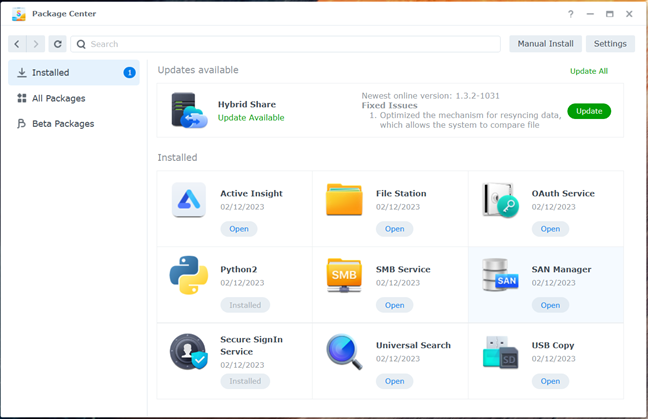The height and width of the screenshot is (419, 648).
Task: Click the OAuth Service title
Action: click(563, 193)
